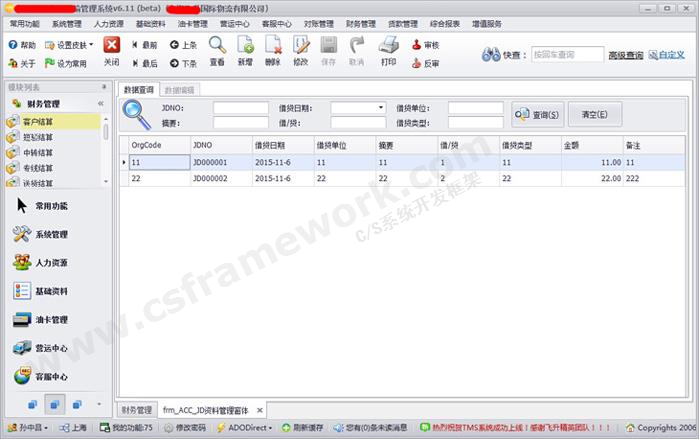The height and width of the screenshot is (439, 699).
Task: Click the 删除 delete record icon
Action: (273, 46)
